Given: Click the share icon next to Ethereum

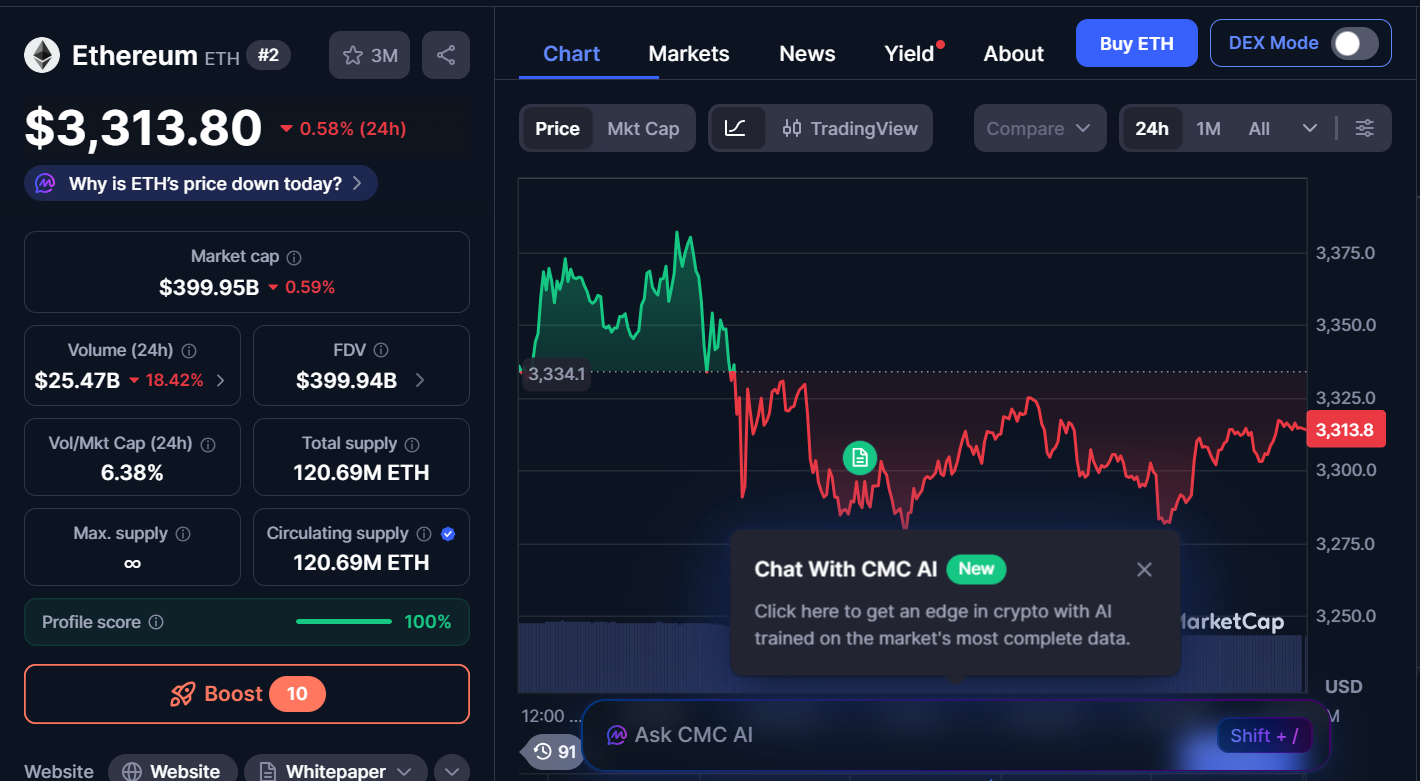Looking at the screenshot, I should [446, 55].
